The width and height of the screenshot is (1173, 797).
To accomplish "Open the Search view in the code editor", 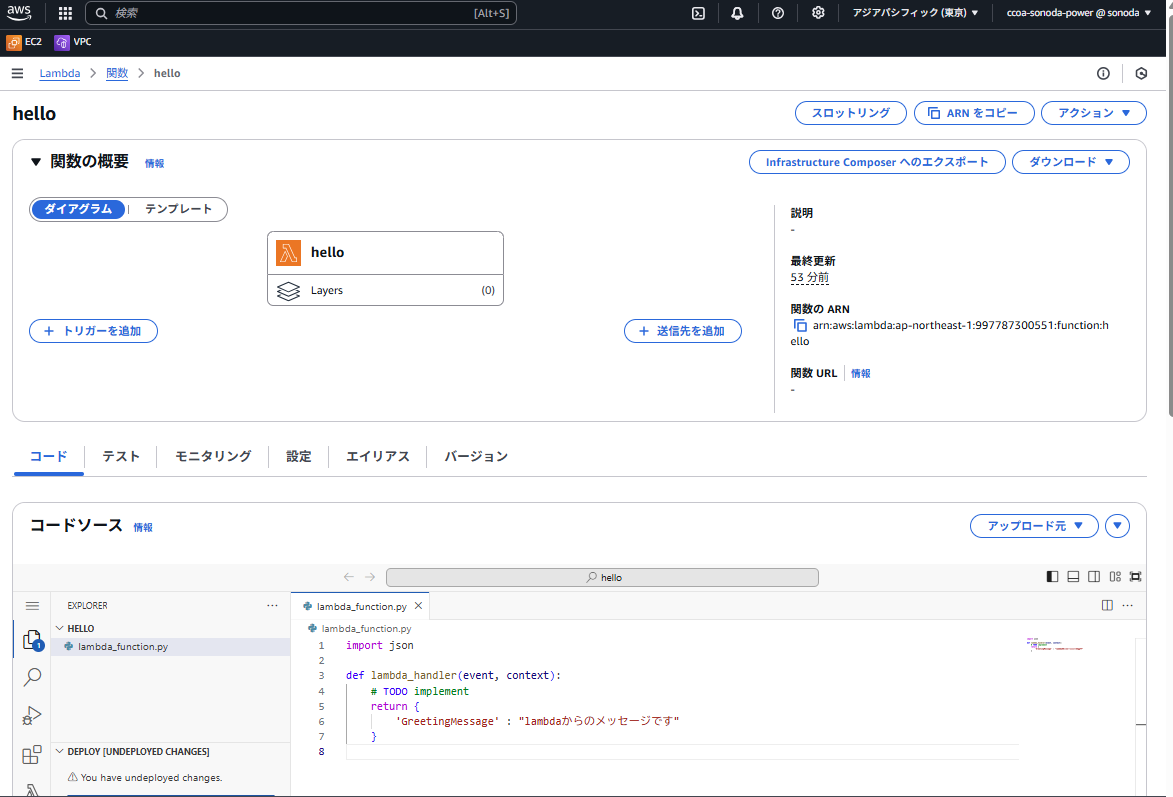I will [31, 676].
